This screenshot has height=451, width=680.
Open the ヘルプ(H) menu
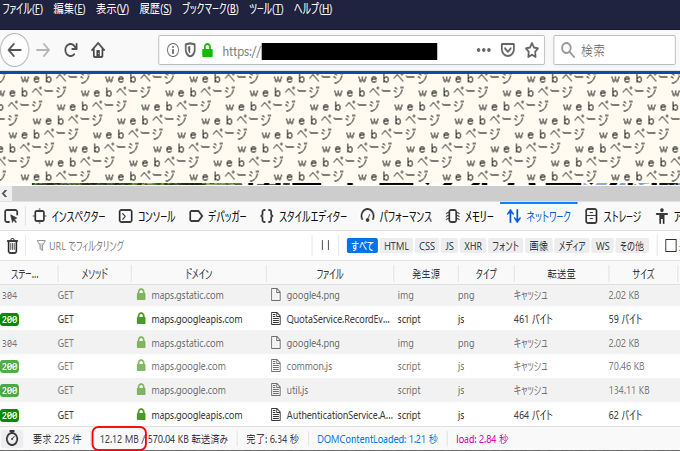tap(313, 9)
